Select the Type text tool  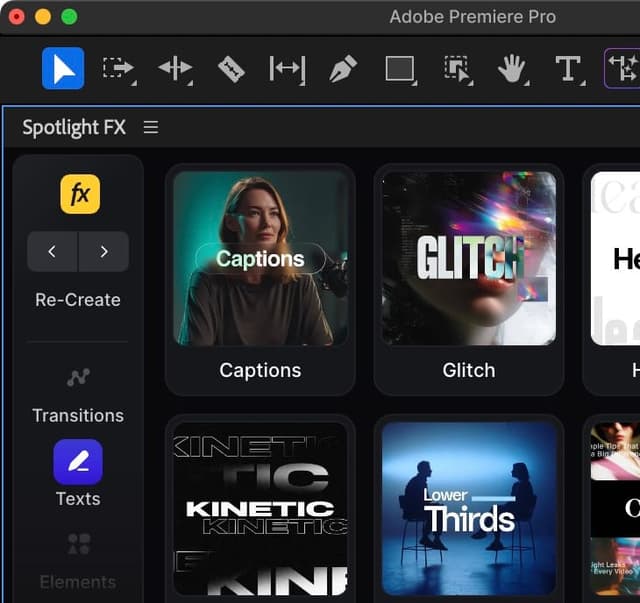click(568, 68)
